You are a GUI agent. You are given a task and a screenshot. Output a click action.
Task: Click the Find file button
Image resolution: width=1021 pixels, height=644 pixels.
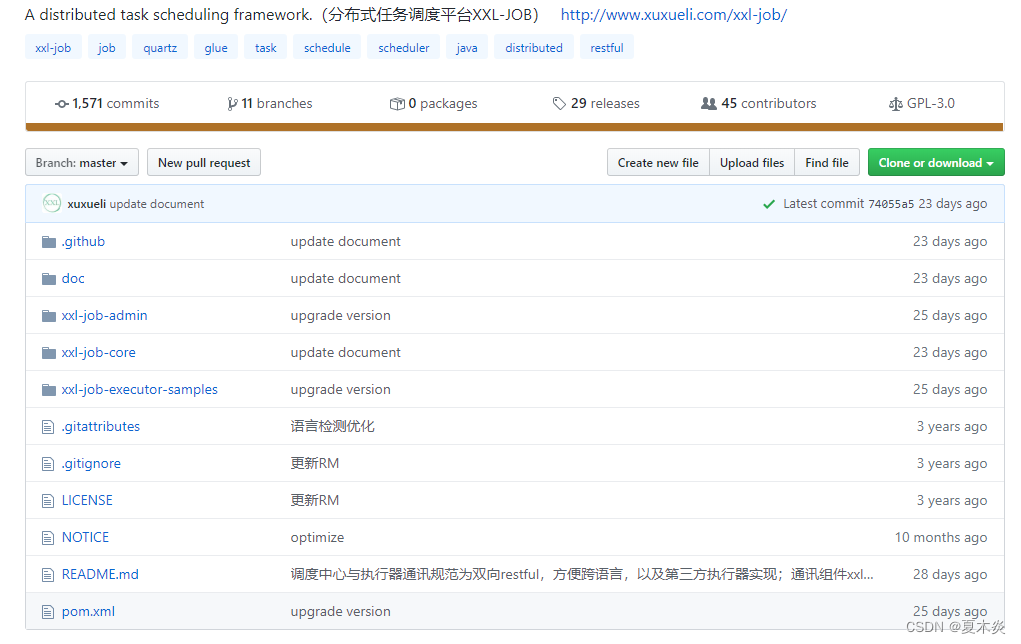(x=826, y=162)
